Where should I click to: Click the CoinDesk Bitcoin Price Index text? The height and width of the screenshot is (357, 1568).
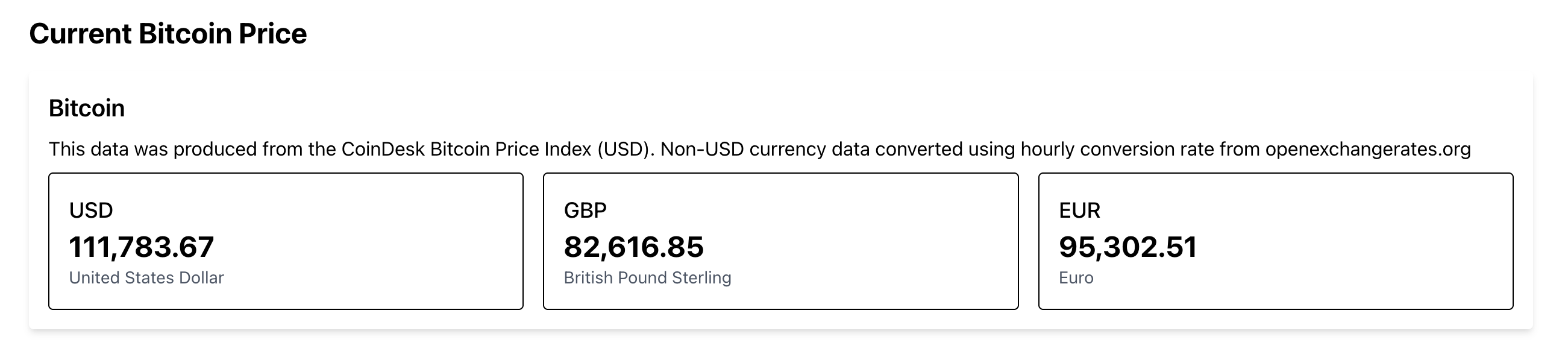coord(466,150)
